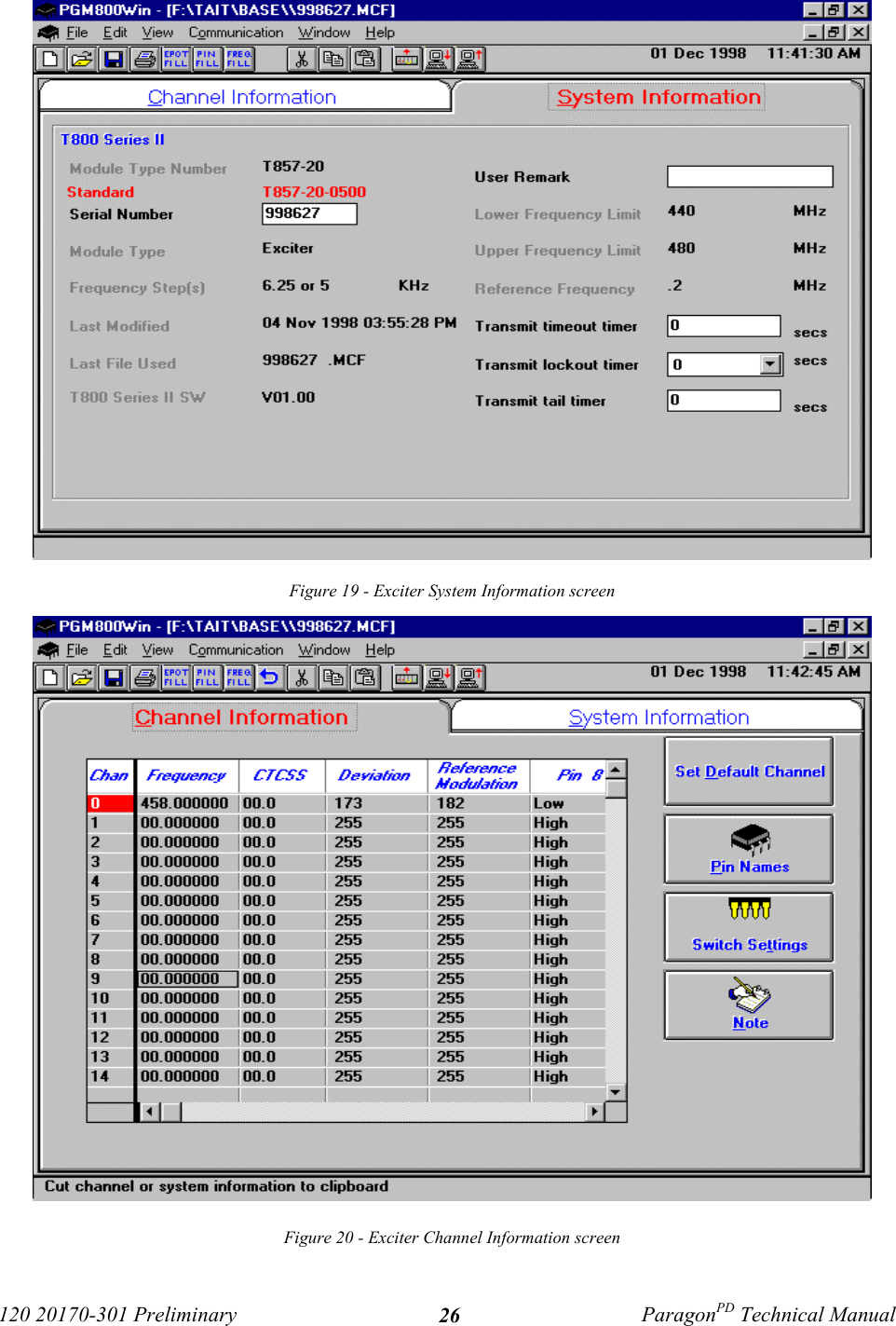Click computer down-arrow icon in Figure 19 toolbar
Screen dimensions: 896x1326
438,60
